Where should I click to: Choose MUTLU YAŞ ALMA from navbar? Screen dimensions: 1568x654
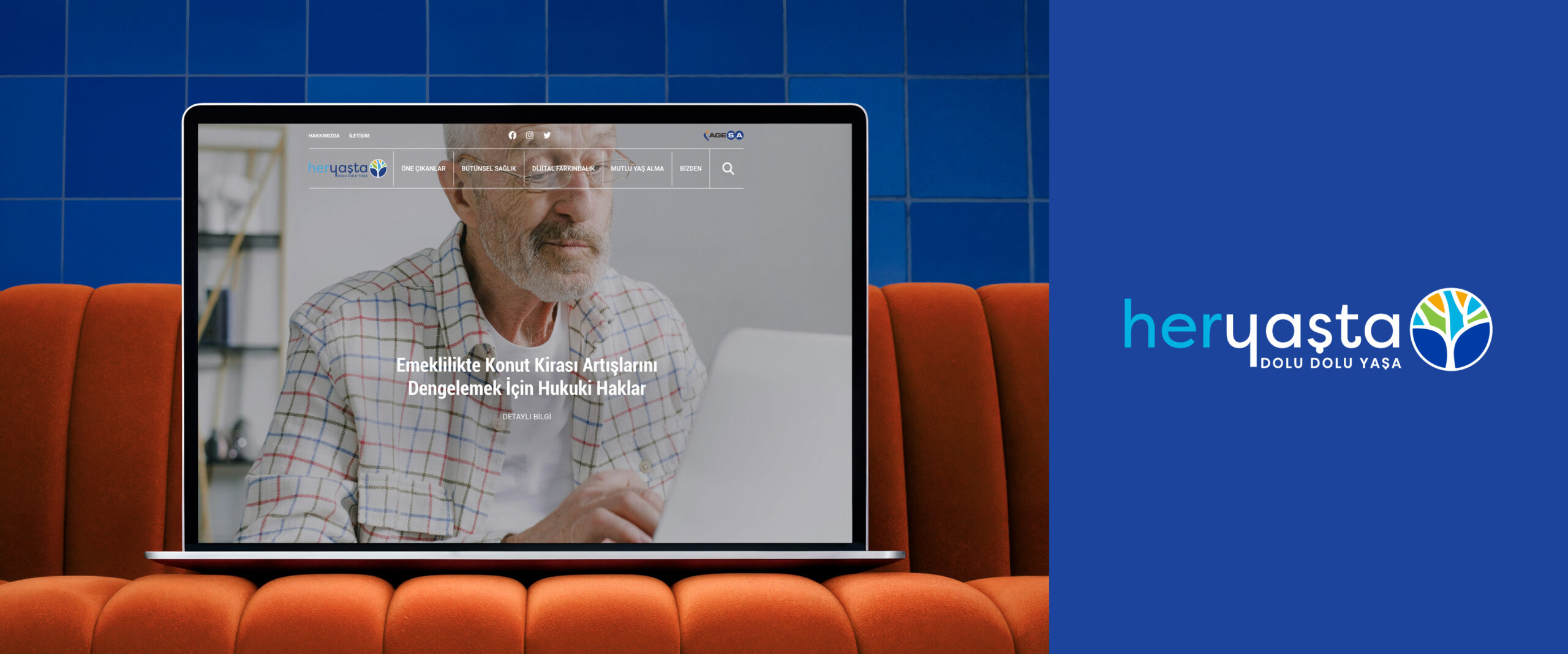coord(637,169)
